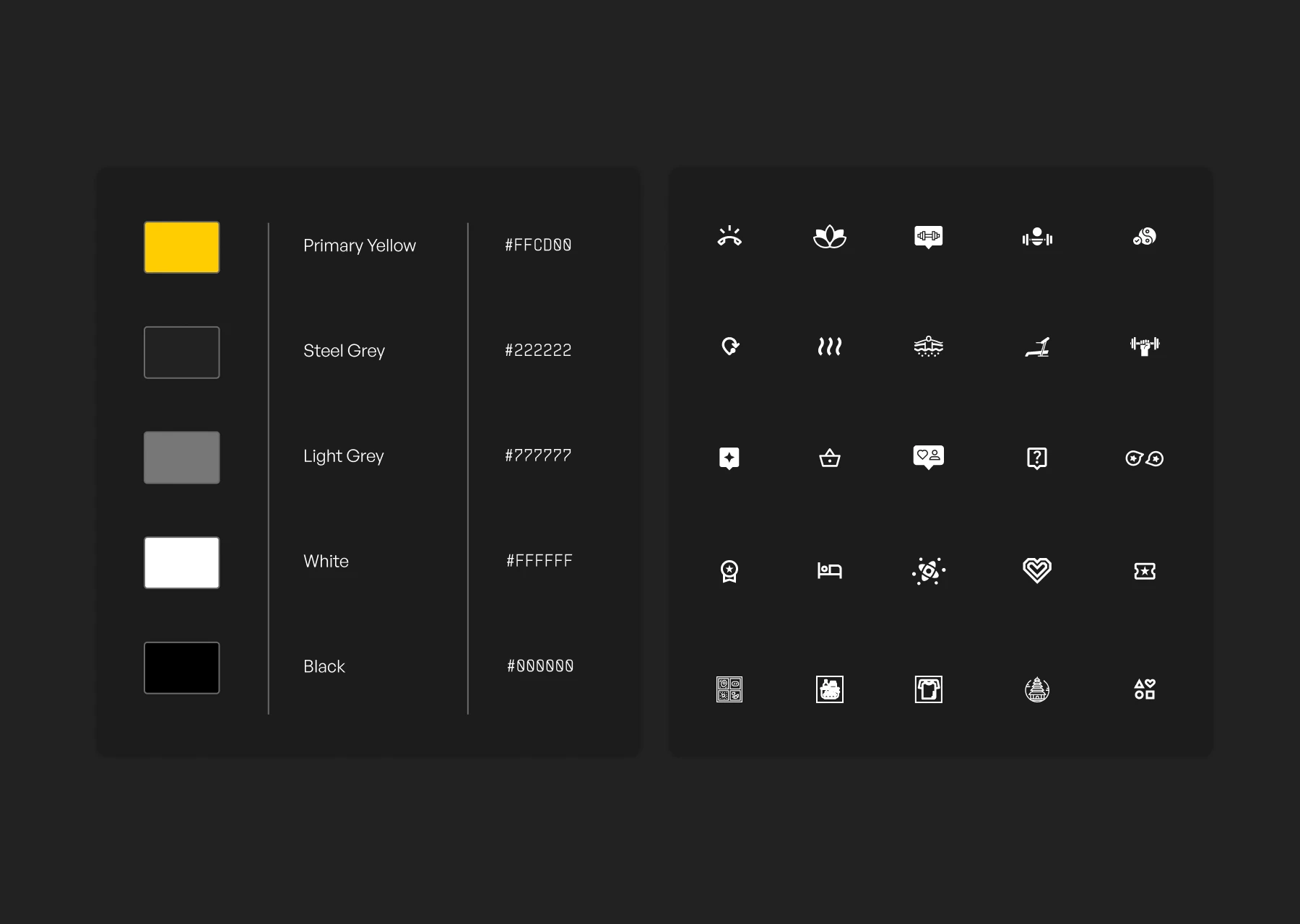Select the triangle heart circle square shapes icon

tap(1145, 689)
